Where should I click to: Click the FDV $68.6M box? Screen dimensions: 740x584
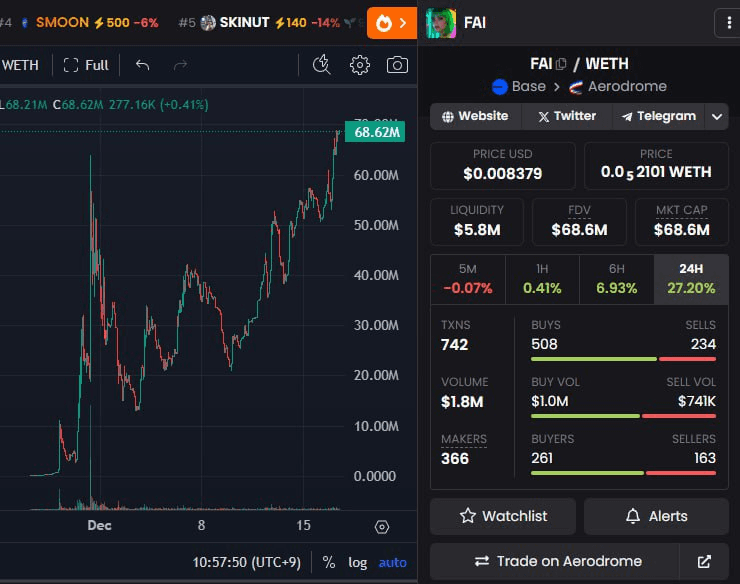click(579, 221)
